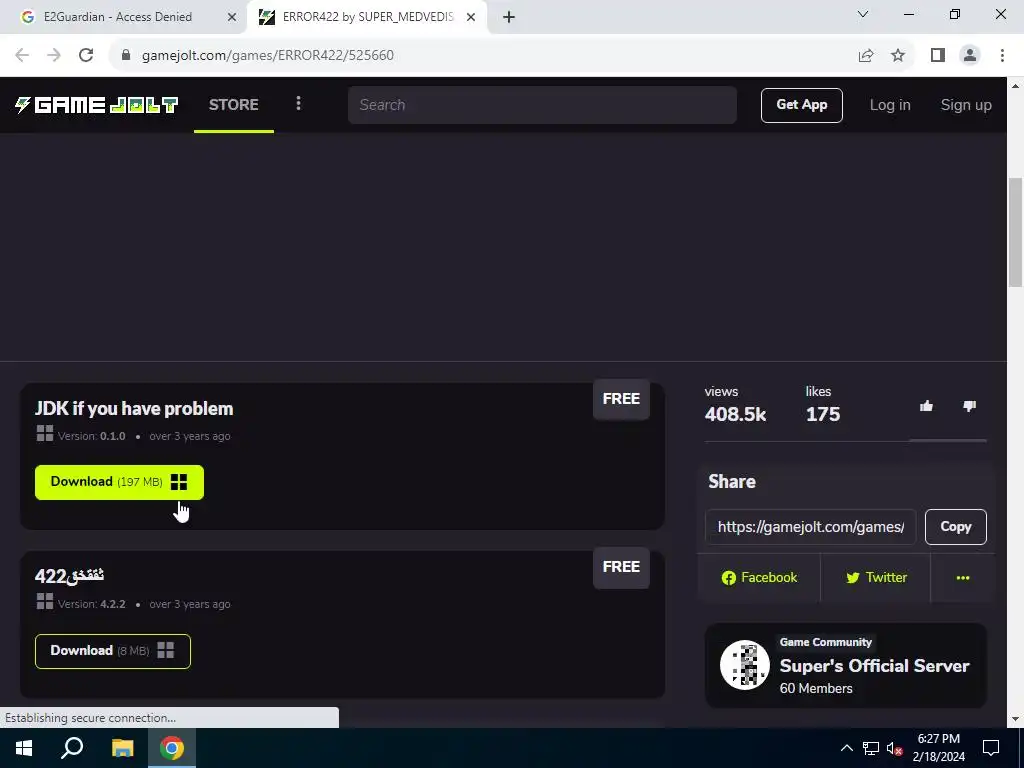The width and height of the screenshot is (1024, 768).
Task: Open a new browser tab
Action: tap(509, 18)
